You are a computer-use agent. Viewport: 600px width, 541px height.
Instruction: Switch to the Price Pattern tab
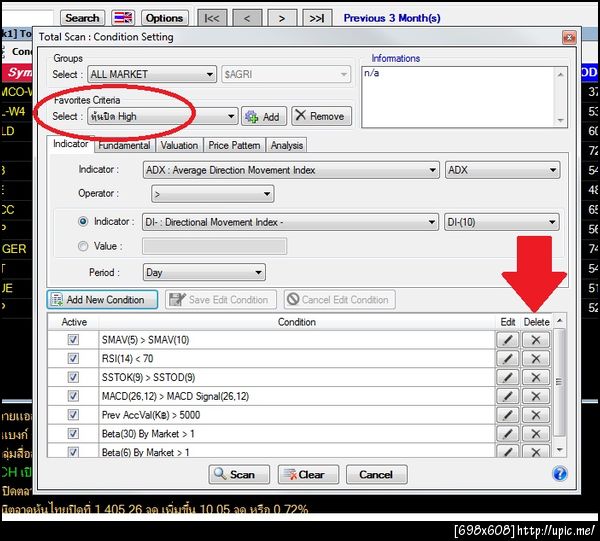click(x=234, y=145)
